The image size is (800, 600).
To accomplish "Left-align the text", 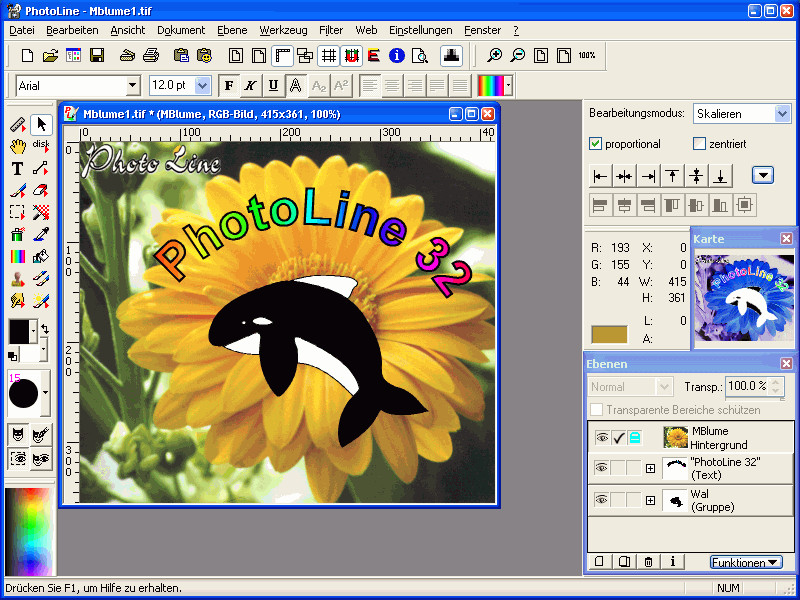I will [x=369, y=86].
